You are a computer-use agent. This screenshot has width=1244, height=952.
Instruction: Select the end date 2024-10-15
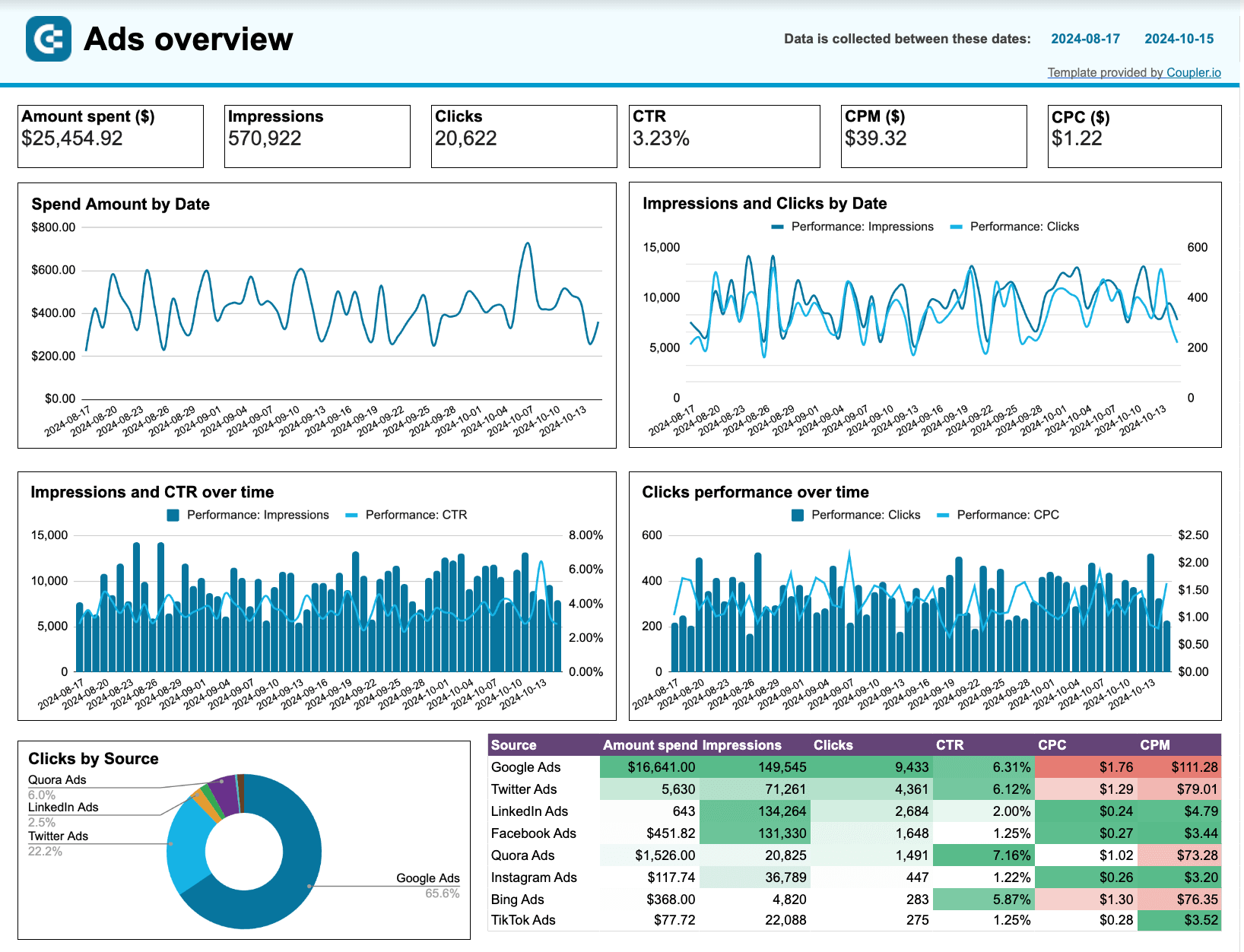click(x=1179, y=39)
